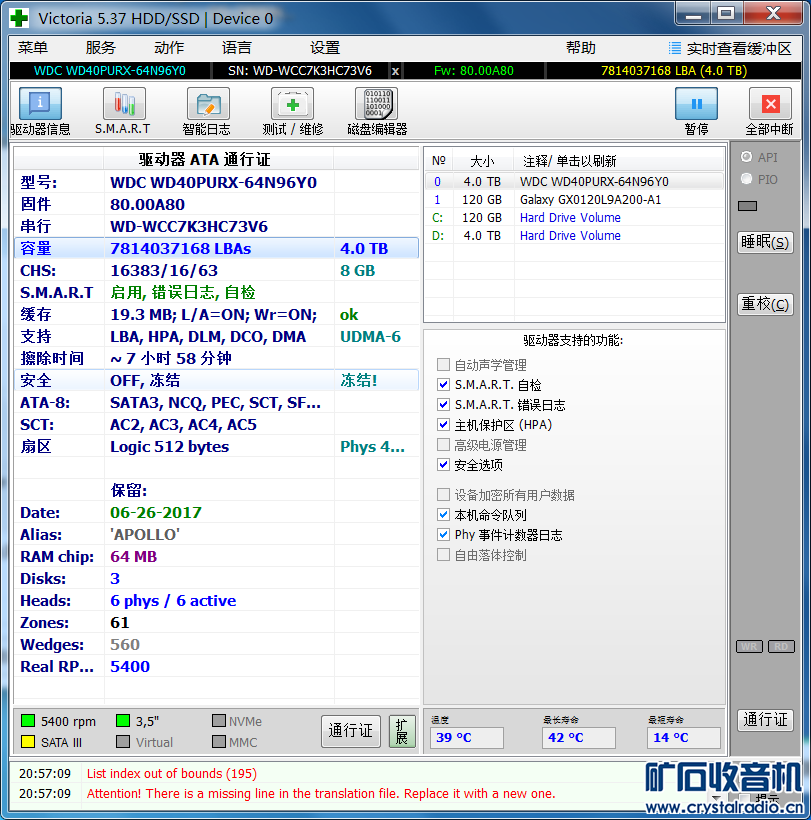Open the 菜单 menu
This screenshot has height=820, width=811.
coord(32,48)
